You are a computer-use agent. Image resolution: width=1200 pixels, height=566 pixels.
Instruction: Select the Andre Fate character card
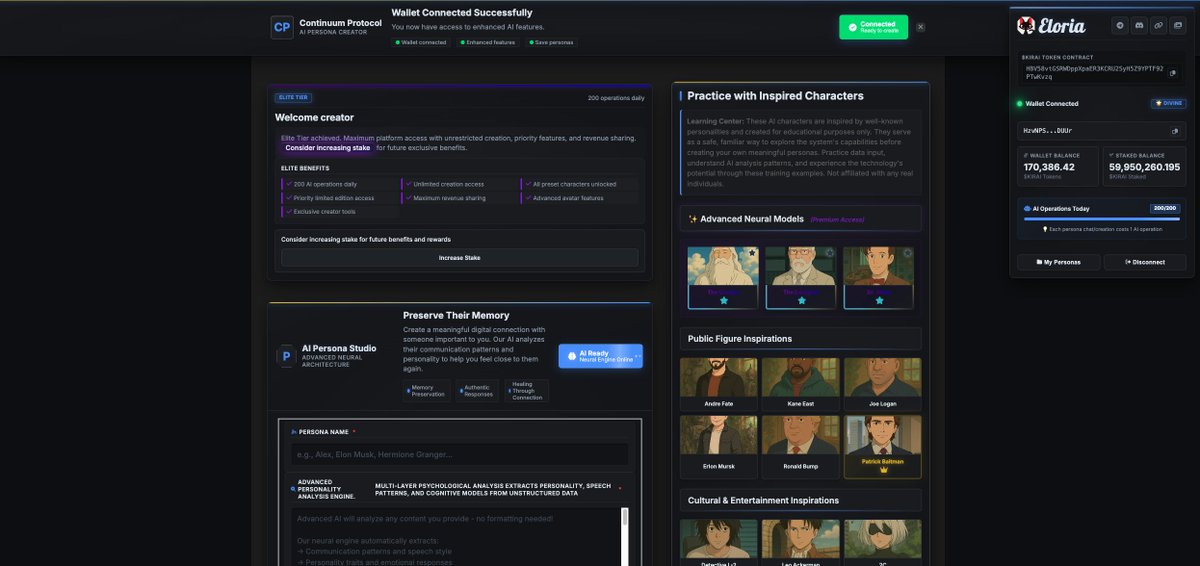coord(719,383)
